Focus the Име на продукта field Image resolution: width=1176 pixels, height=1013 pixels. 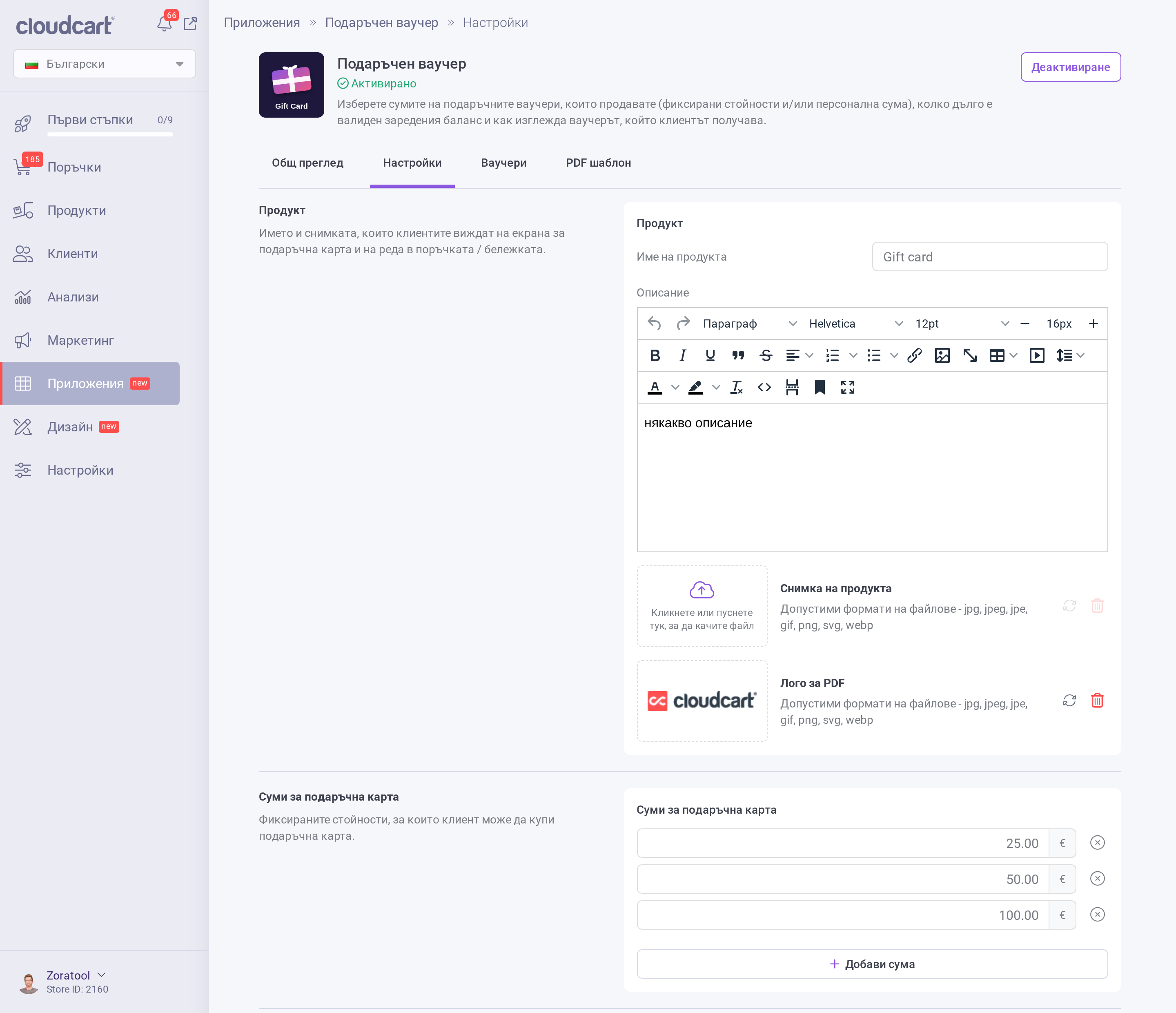tap(989, 257)
